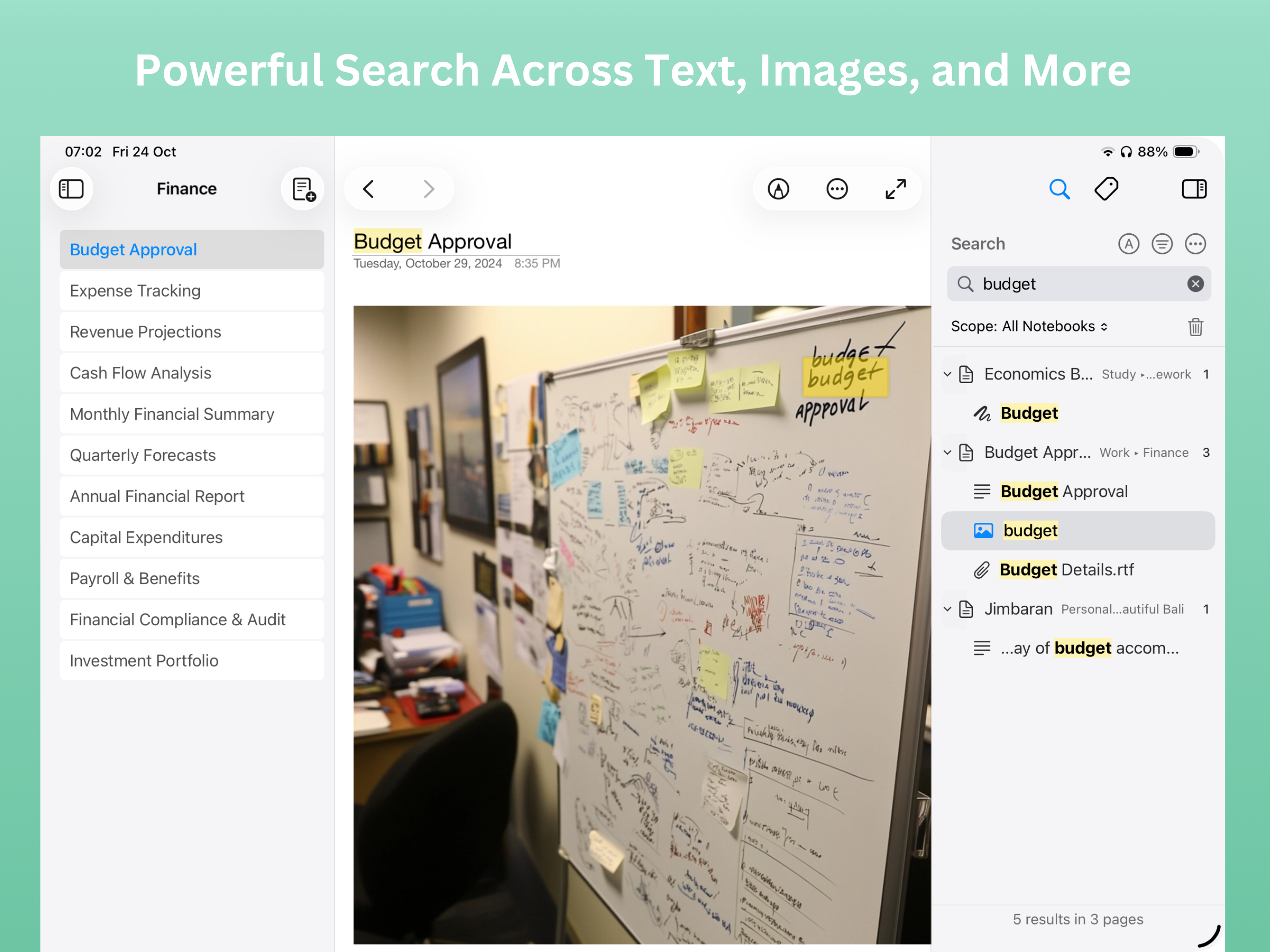Collapse the Jimbaran result group
Screen dimensions: 1270x952
point(947,608)
